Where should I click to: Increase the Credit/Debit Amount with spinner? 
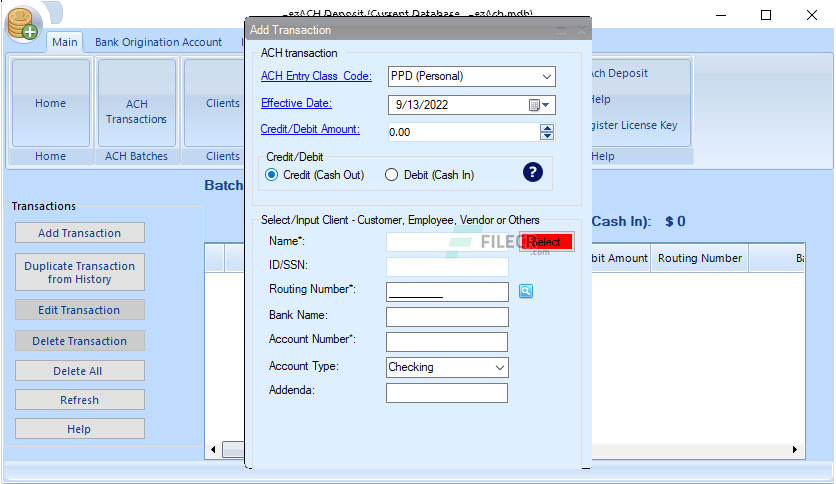pos(546,128)
